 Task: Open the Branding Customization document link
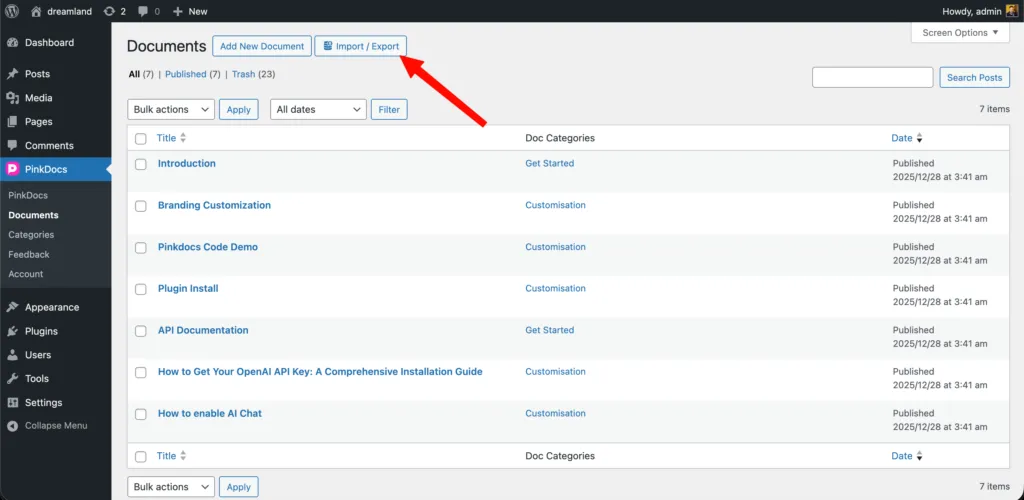tap(214, 205)
